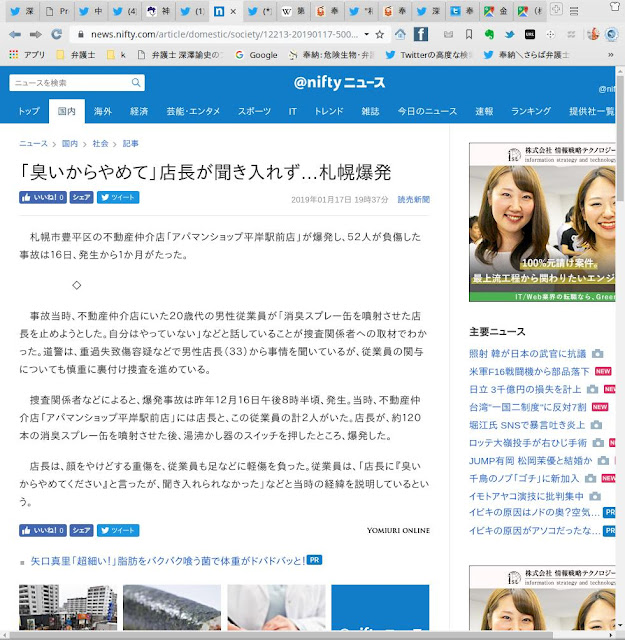Open the 国内 news category tab
This screenshot has width=625, height=640.
tap(67, 111)
